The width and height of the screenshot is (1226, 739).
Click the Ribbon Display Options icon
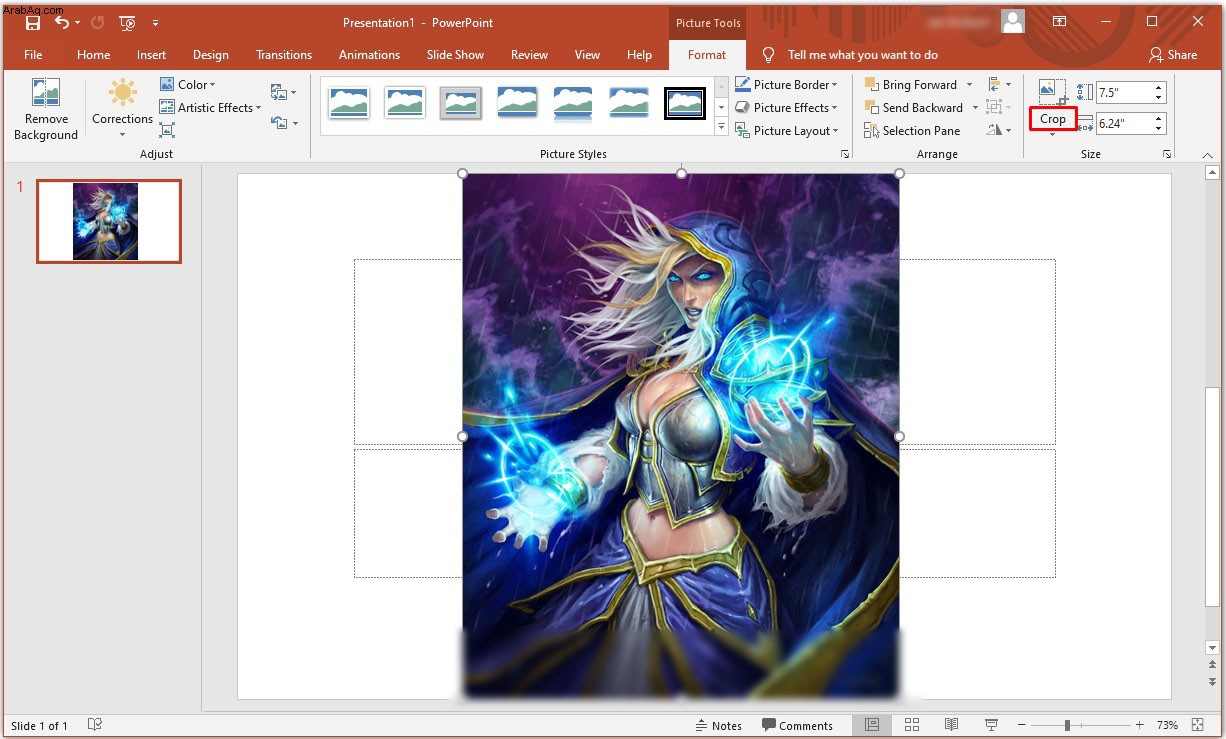click(1059, 22)
